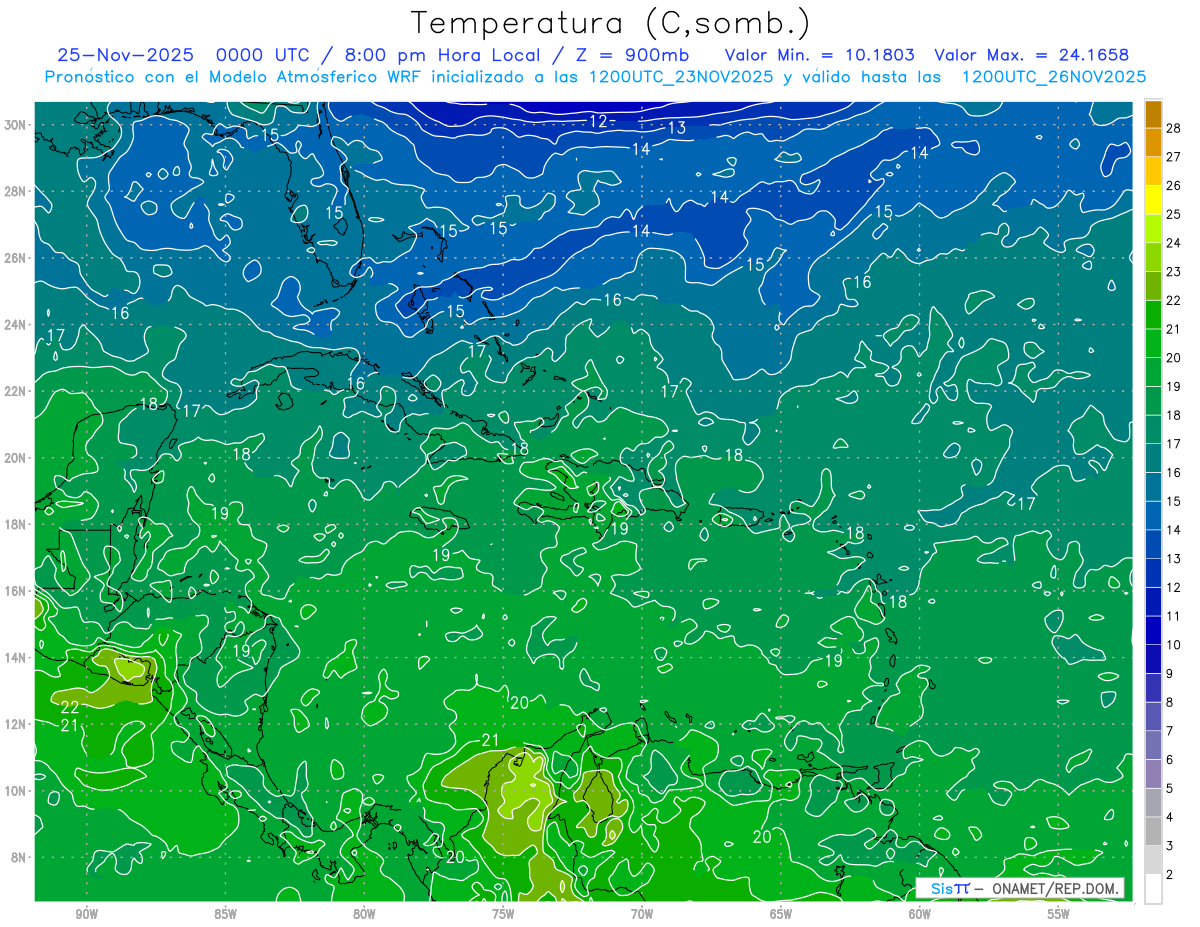The width and height of the screenshot is (1200, 927).
Task: Click the "55W" longitude axis label
Action: (1059, 914)
